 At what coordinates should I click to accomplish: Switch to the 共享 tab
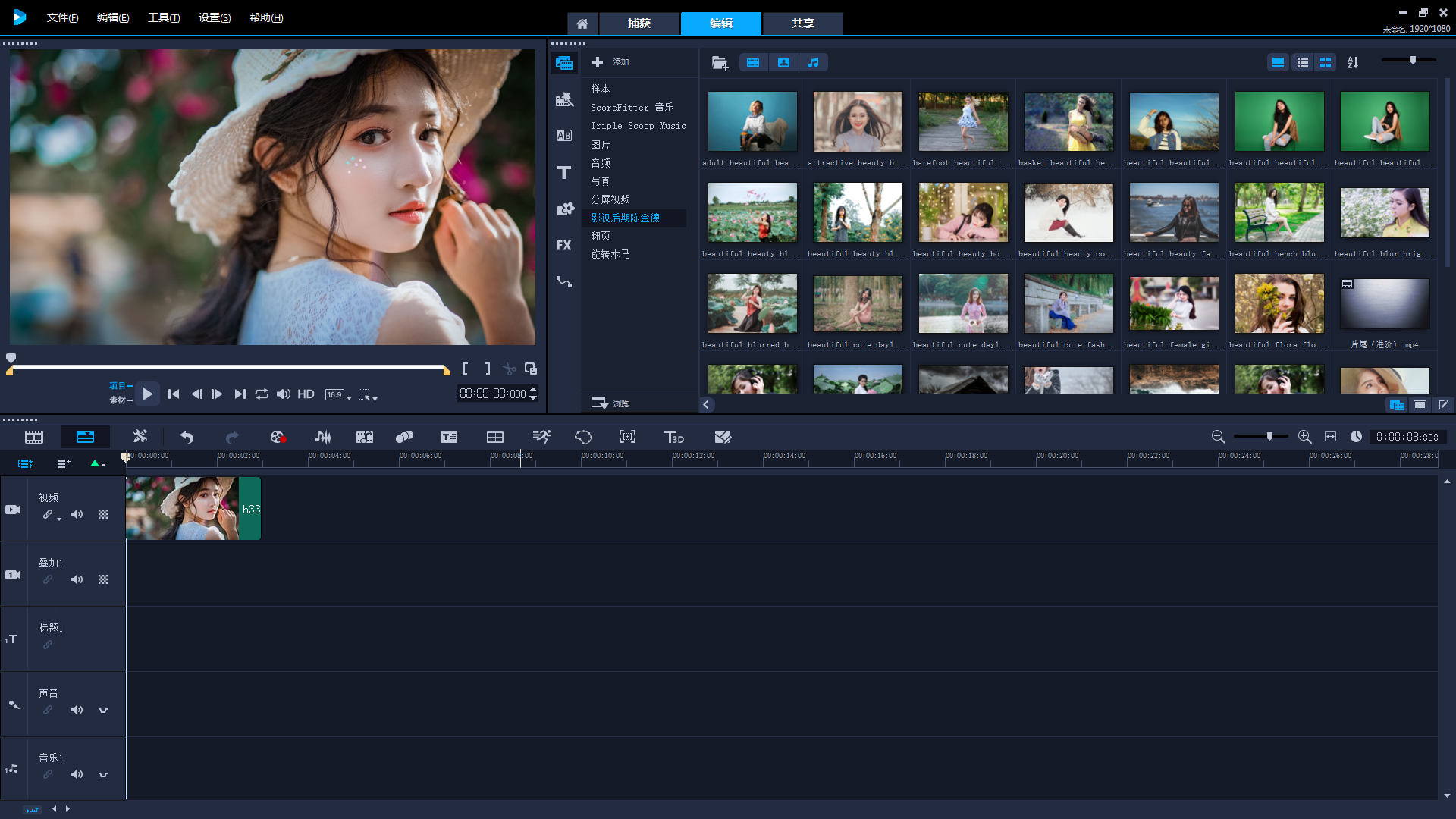tap(803, 24)
